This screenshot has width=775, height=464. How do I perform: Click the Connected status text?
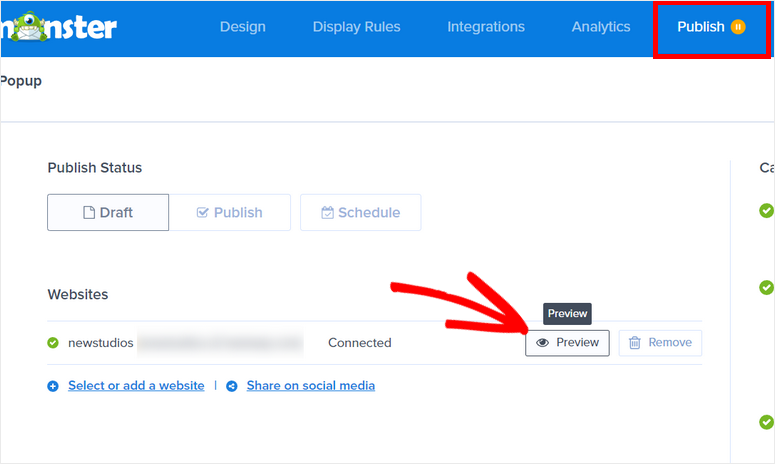(x=360, y=342)
